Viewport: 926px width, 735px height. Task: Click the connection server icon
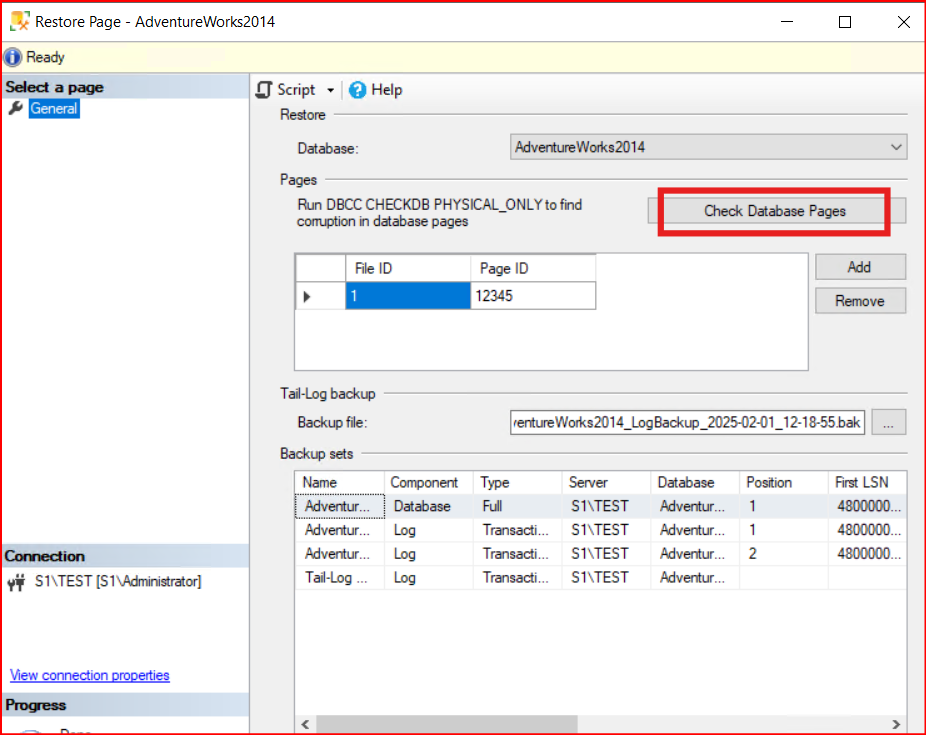point(16,582)
